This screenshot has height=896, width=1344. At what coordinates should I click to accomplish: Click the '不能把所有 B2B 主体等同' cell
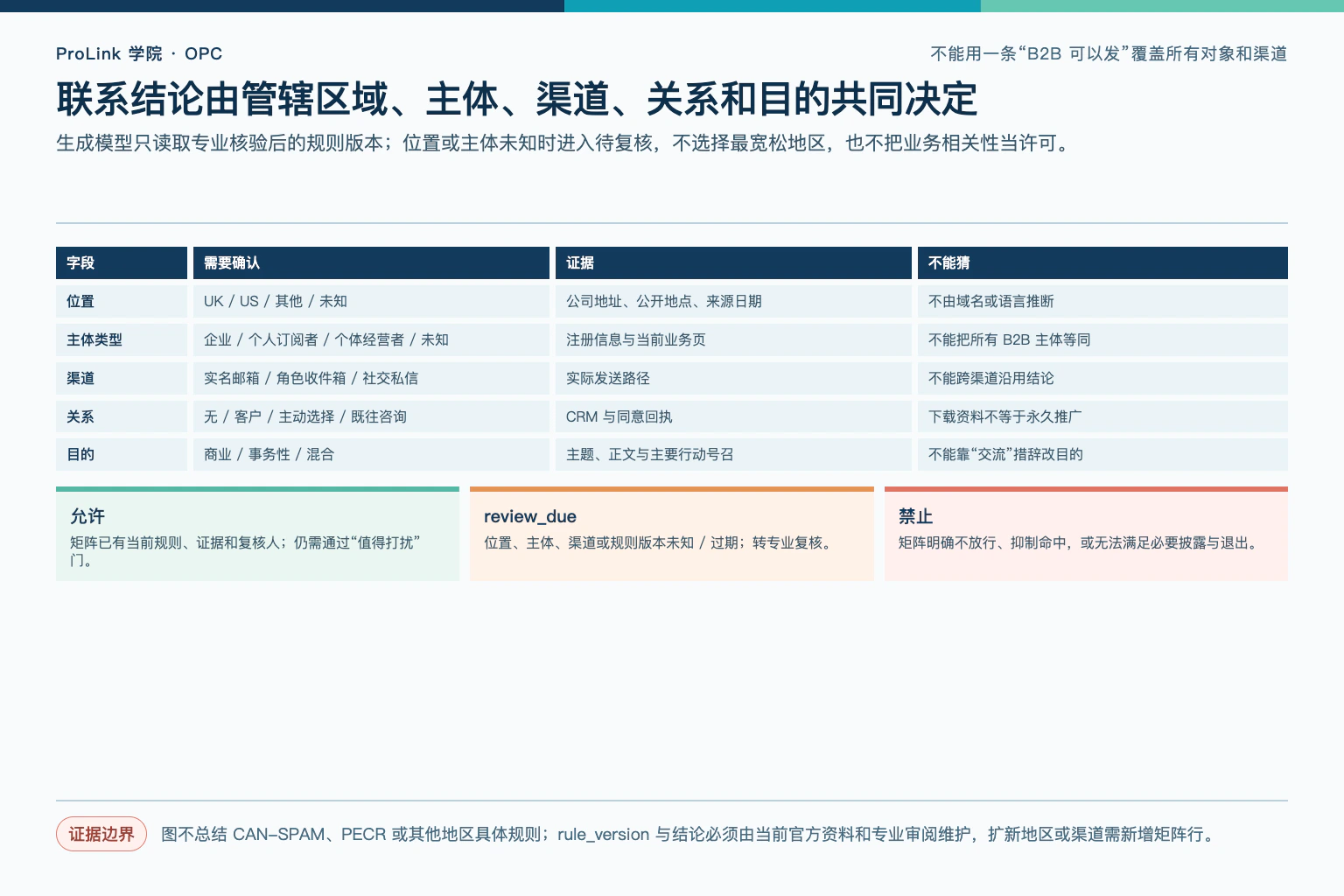click(x=1102, y=339)
